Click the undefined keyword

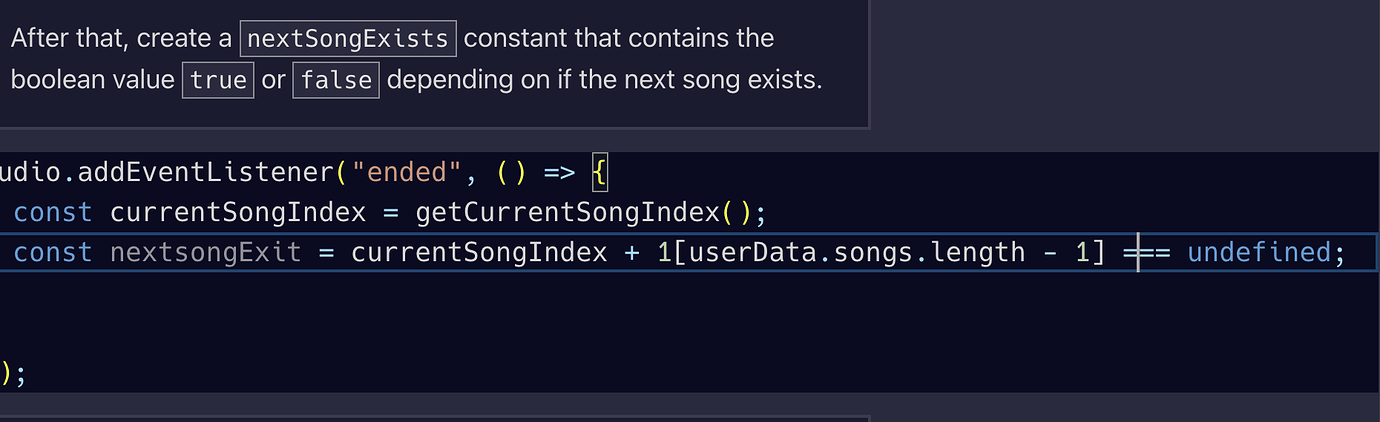1260,252
